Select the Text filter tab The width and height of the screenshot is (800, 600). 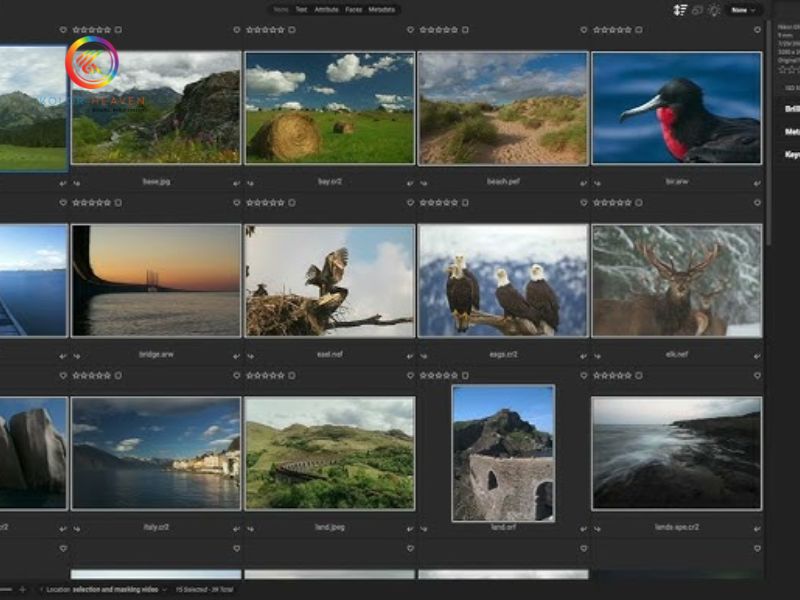[x=302, y=10]
